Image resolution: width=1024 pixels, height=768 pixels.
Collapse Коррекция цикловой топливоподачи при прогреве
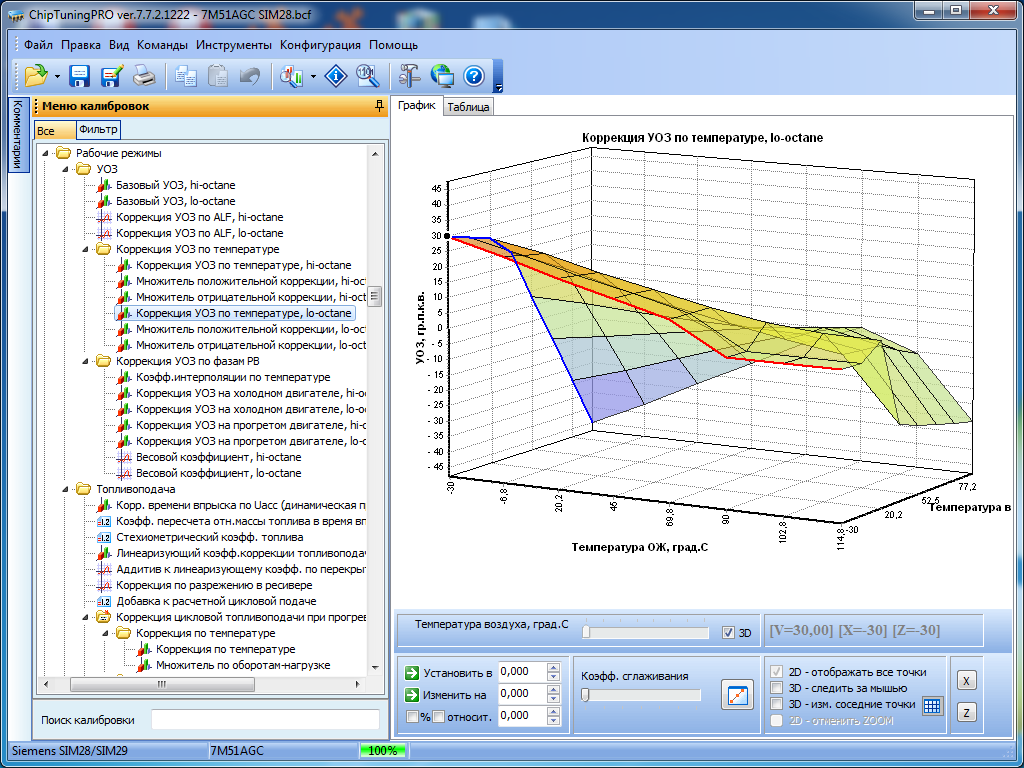pyautogui.click(x=86, y=617)
